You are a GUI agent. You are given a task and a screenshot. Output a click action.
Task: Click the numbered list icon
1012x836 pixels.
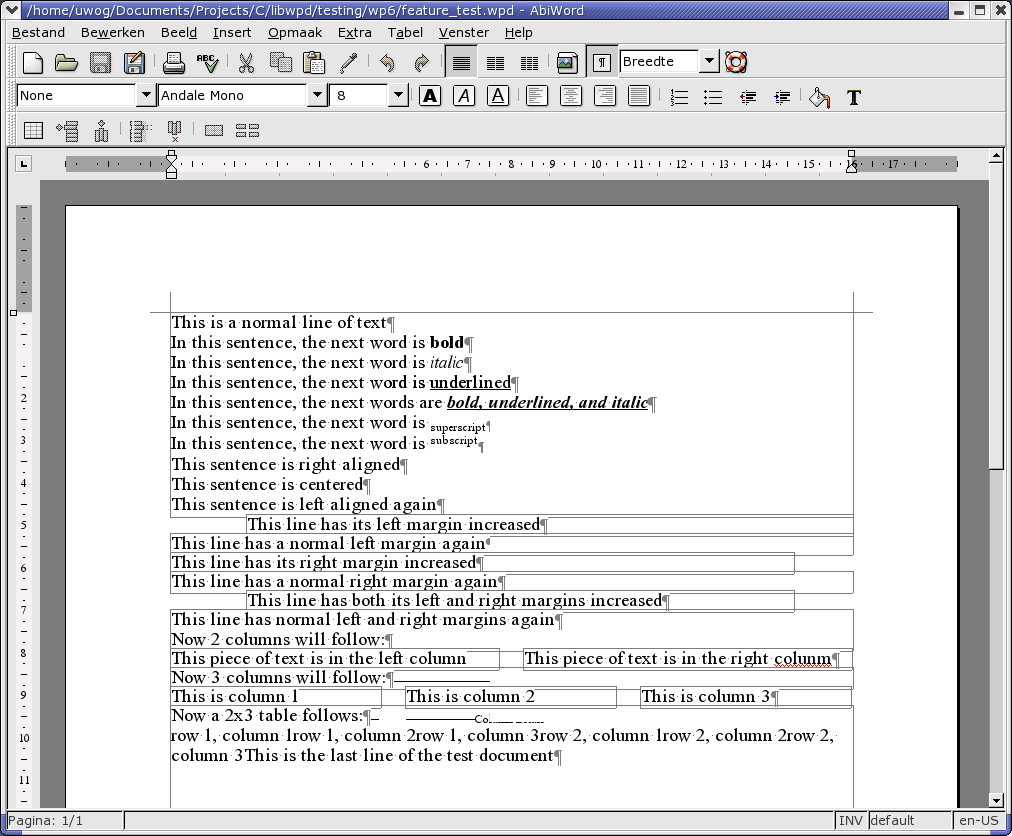[679, 97]
